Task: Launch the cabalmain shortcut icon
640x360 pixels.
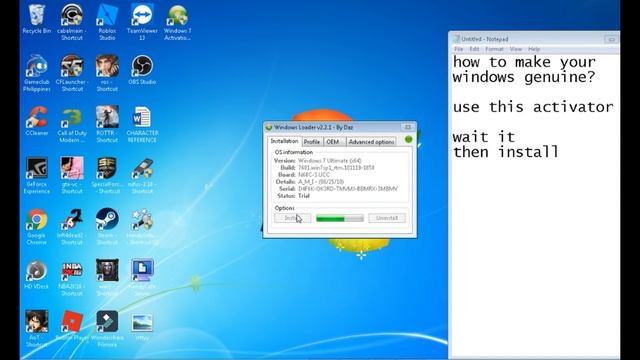Action: [x=72, y=16]
